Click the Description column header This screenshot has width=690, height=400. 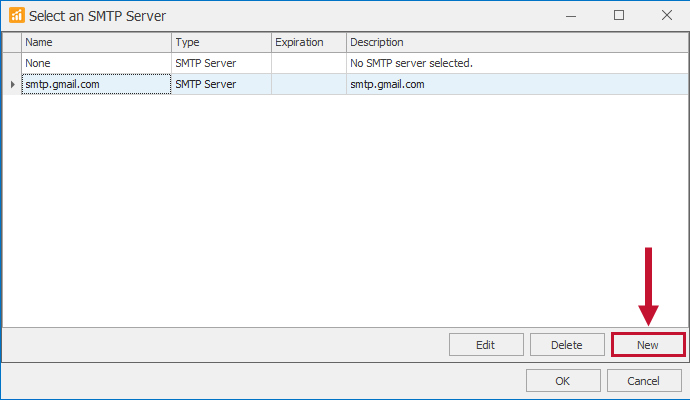click(515, 42)
